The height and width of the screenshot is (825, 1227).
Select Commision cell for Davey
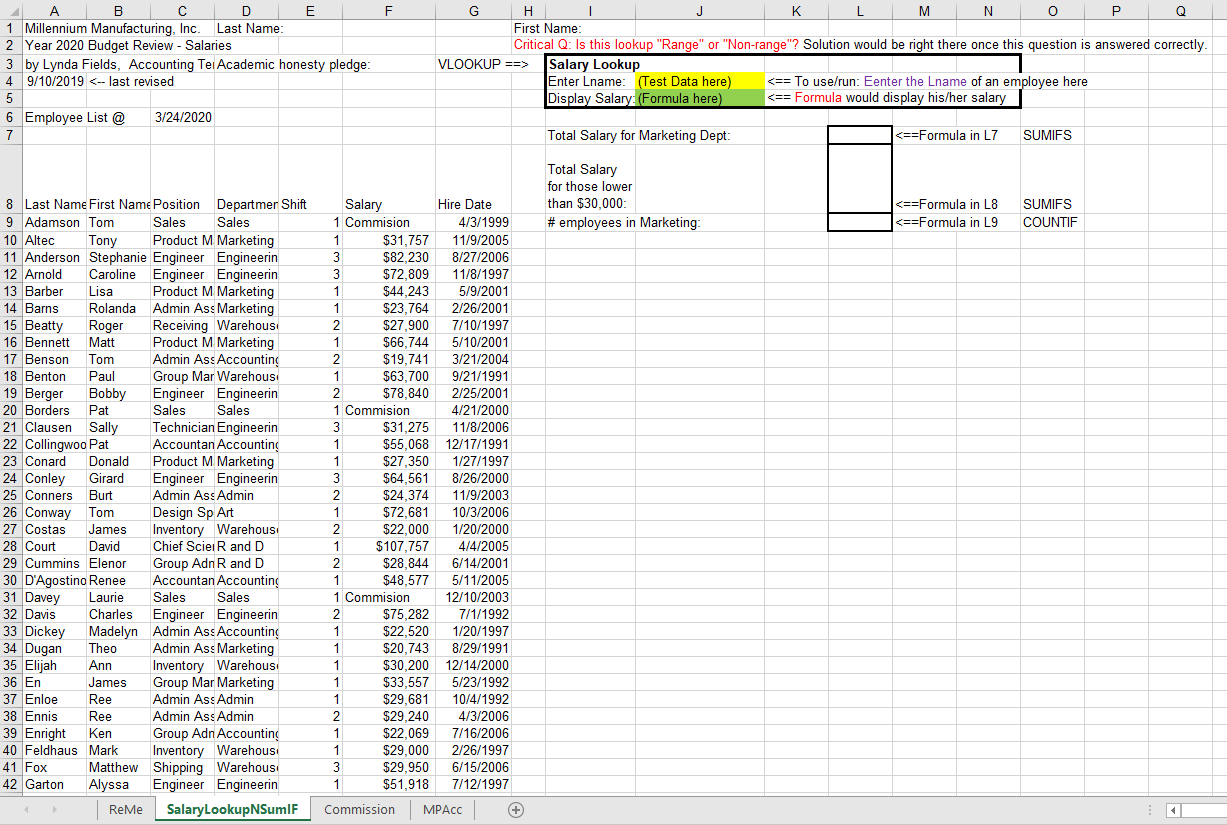[387, 597]
